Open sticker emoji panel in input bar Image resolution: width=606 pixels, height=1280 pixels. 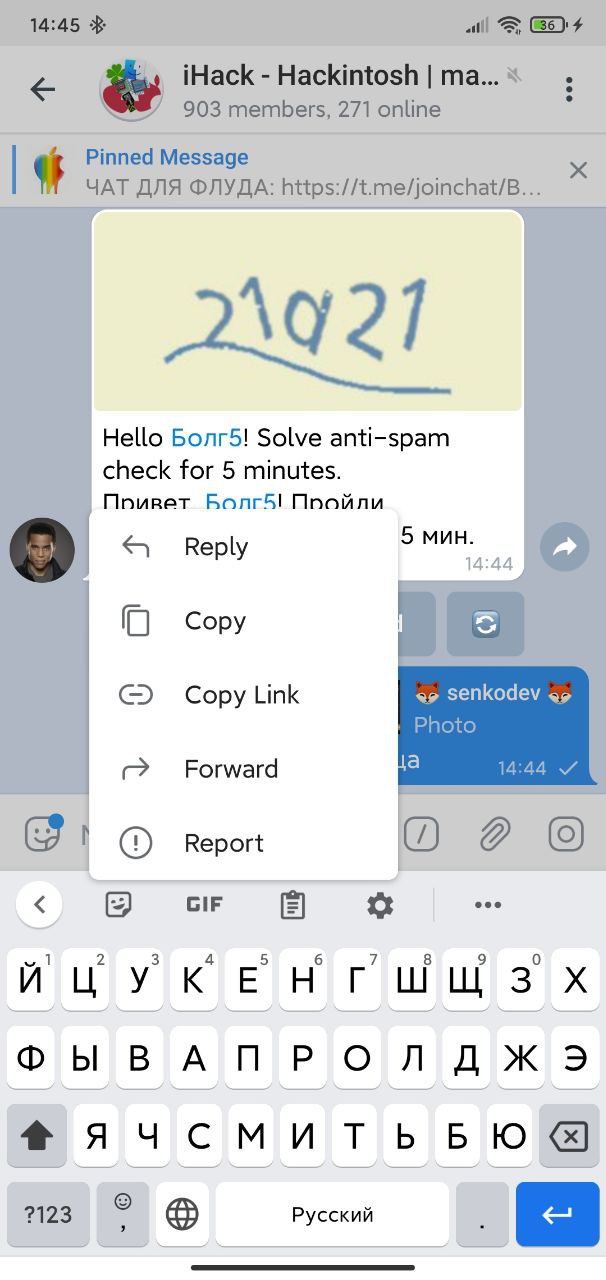[43, 833]
